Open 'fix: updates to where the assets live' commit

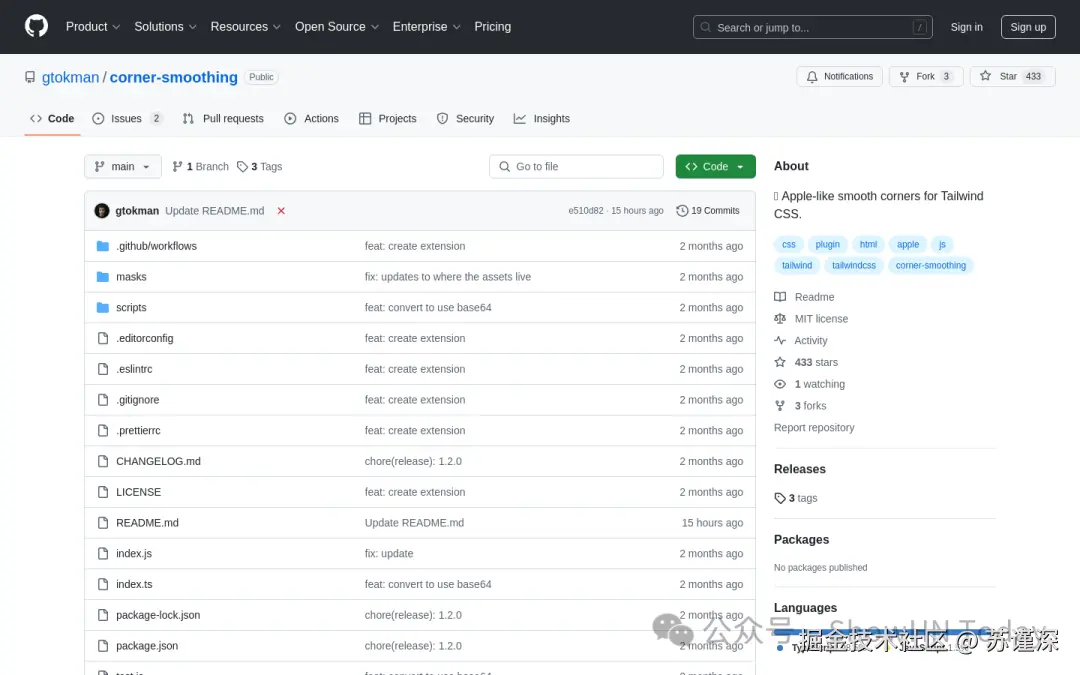pyautogui.click(x=448, y=277)
